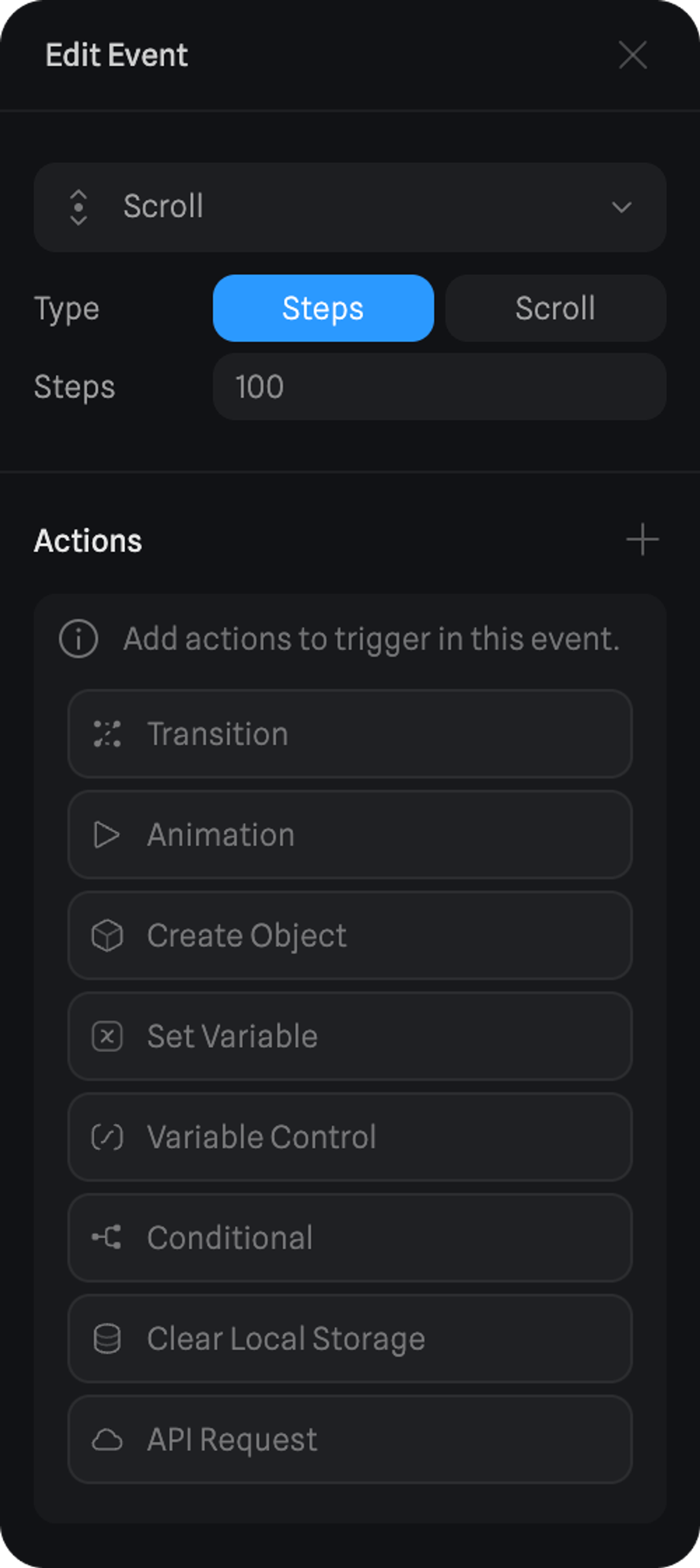Click the Set Variable icon
This screenshot has height=1568, width=700.
[x=107, y=1036]
